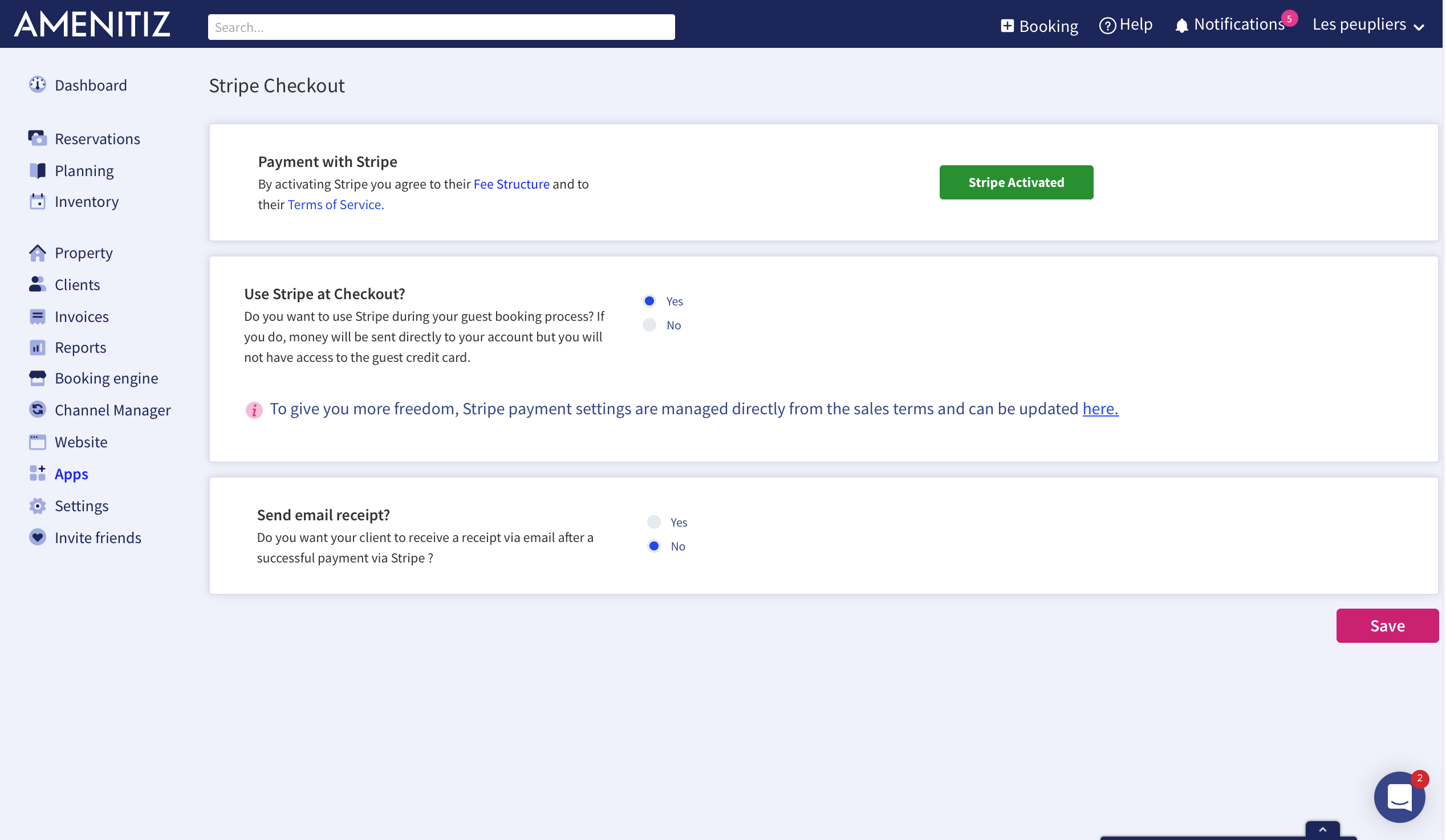Open the Clients menu item
This screenshot has height=840, width=1446.
tap(77, 284)
